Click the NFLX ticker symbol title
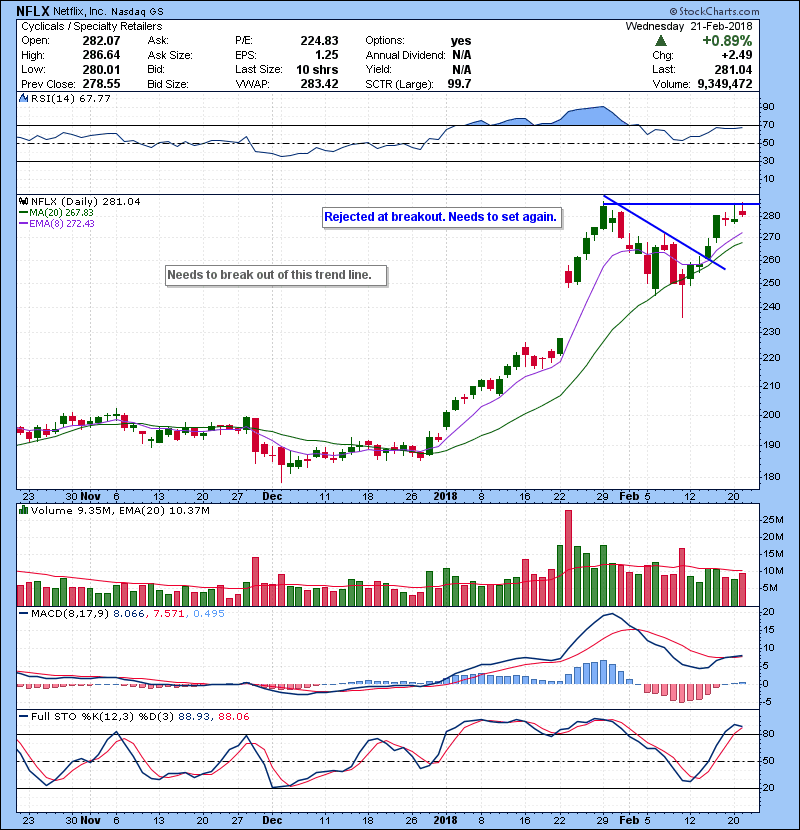Viewport: 800px width, 830px height. pyautogui.click(x=33, y=11)
